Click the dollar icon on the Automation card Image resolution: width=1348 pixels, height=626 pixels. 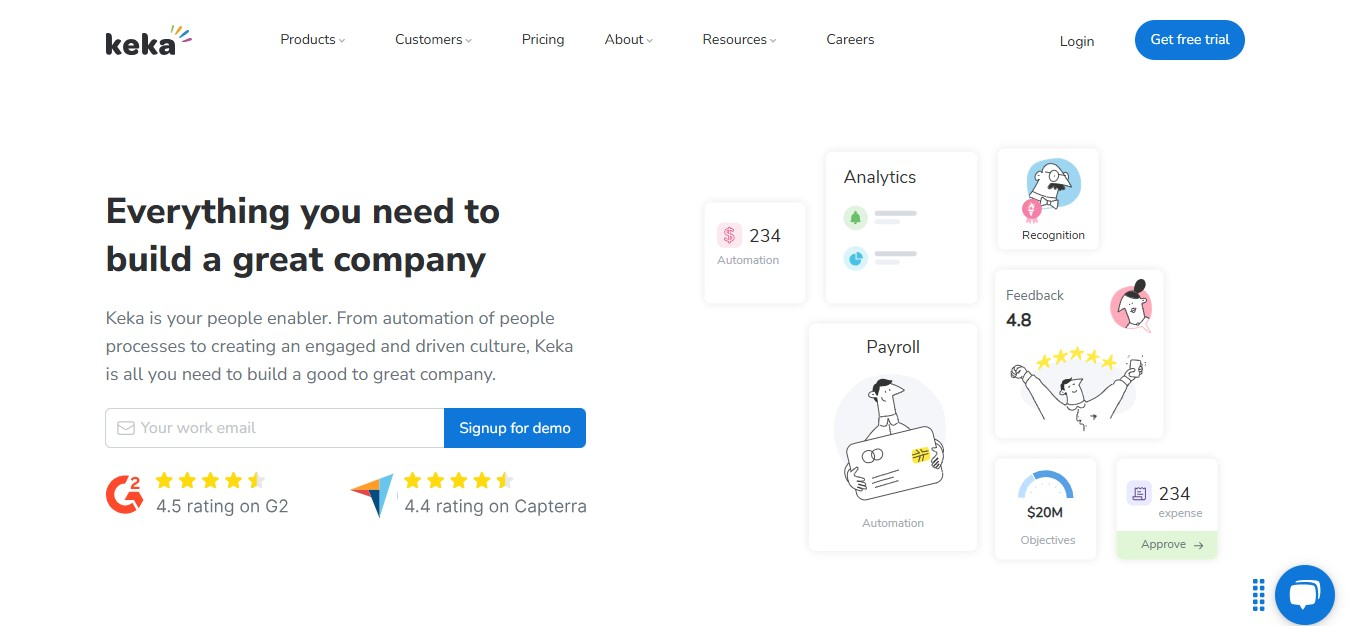729,235
